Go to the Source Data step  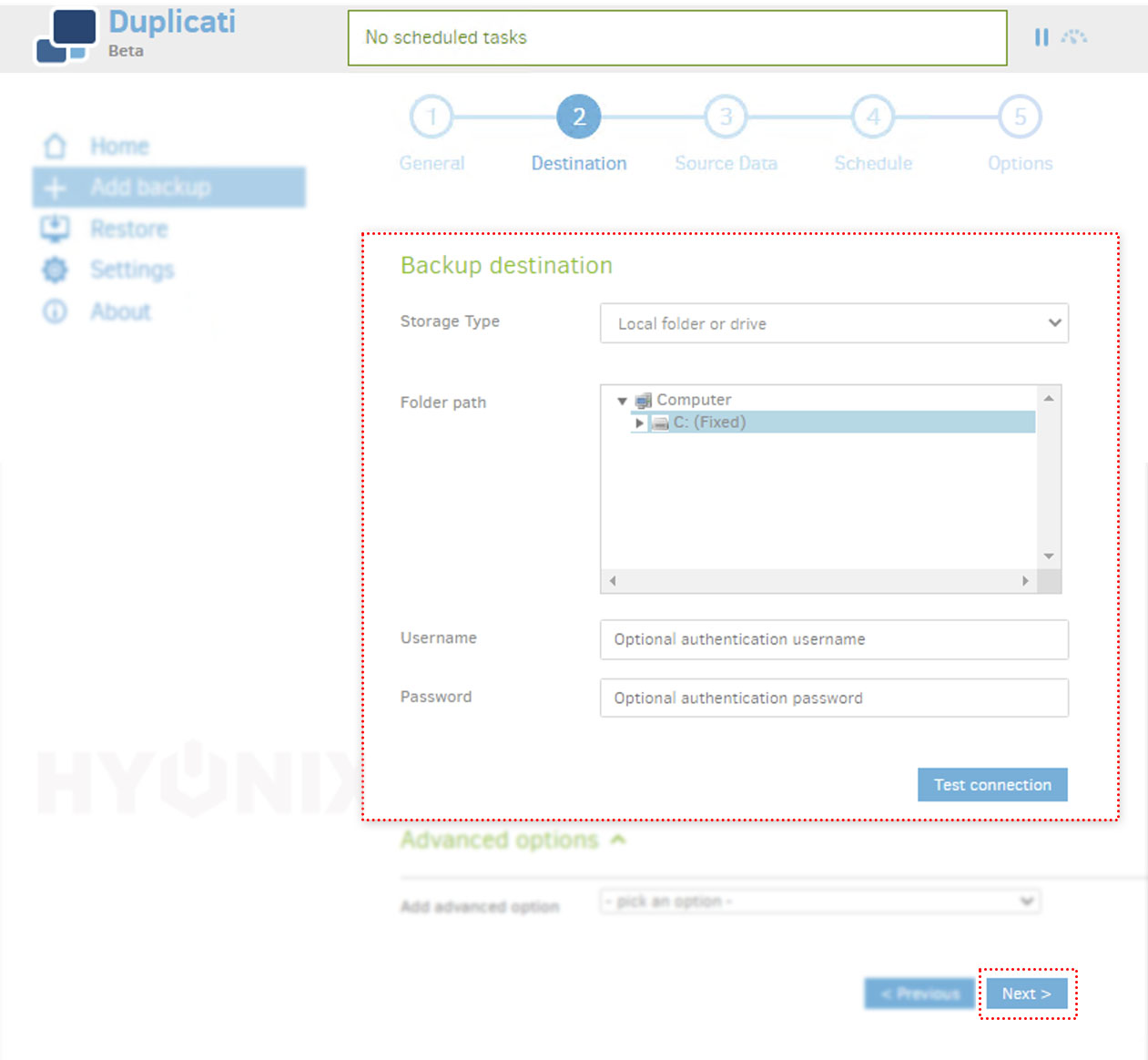click(726, 117)
